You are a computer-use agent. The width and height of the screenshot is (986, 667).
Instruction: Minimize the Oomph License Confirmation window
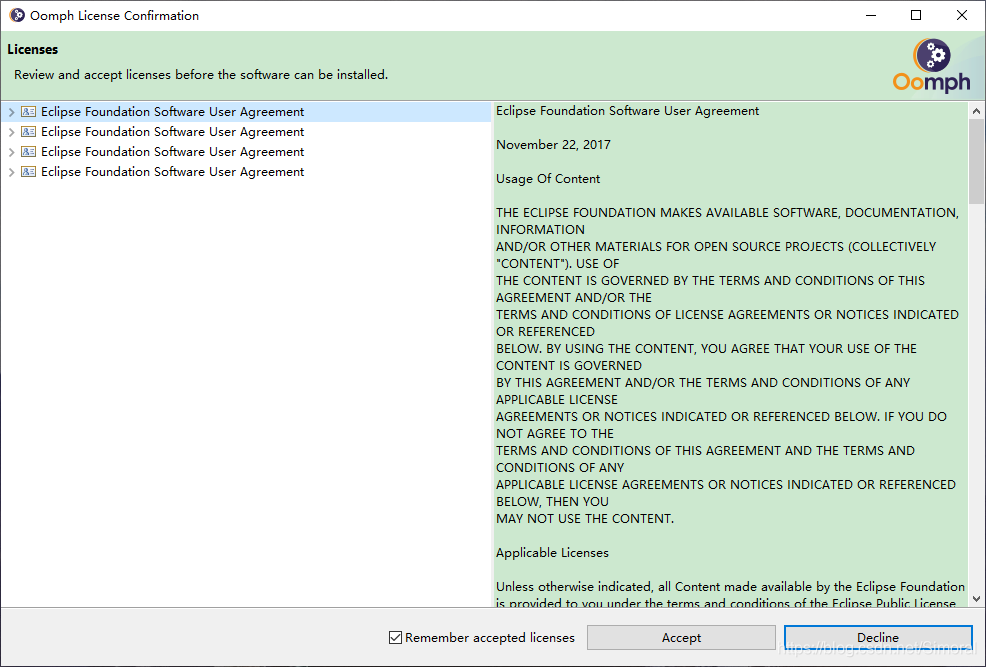[871, 15]
